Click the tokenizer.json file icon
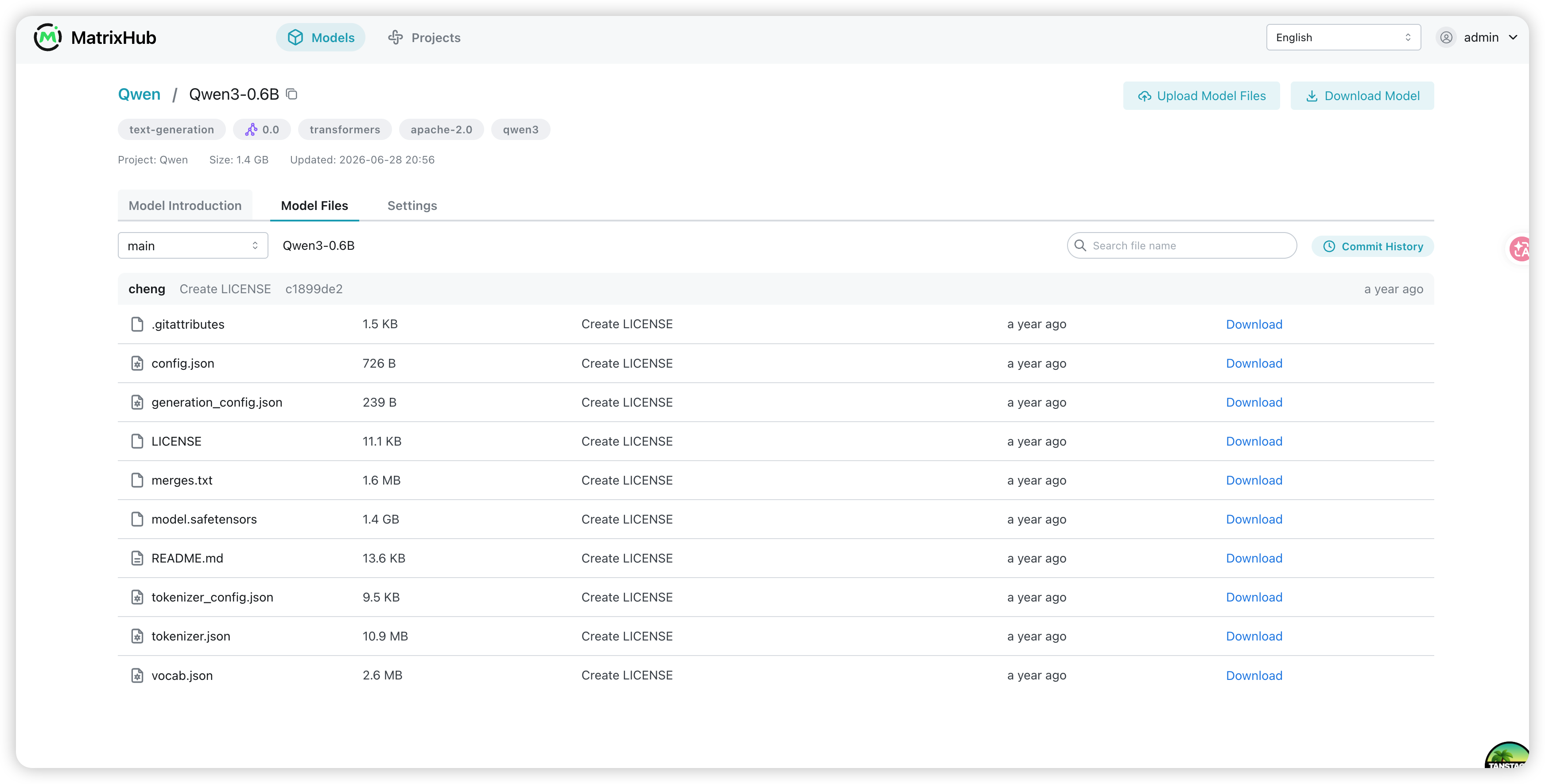 (x=137, y=636)
